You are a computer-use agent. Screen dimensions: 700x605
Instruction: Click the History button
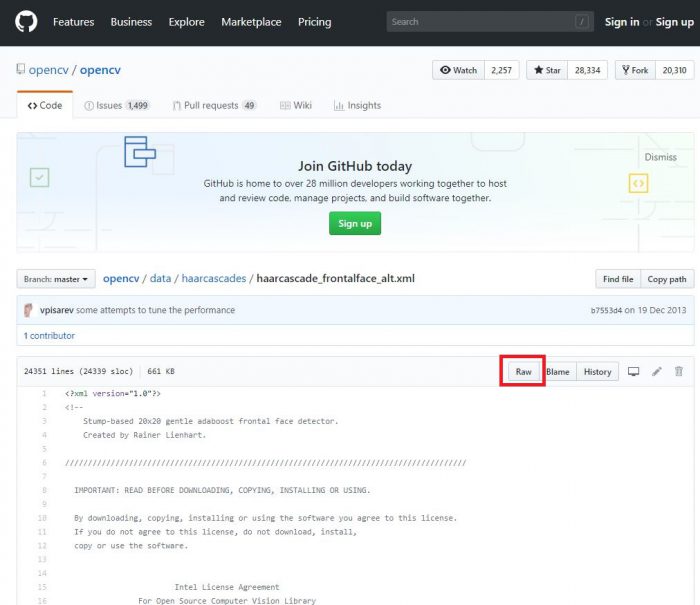coord(597,371)
